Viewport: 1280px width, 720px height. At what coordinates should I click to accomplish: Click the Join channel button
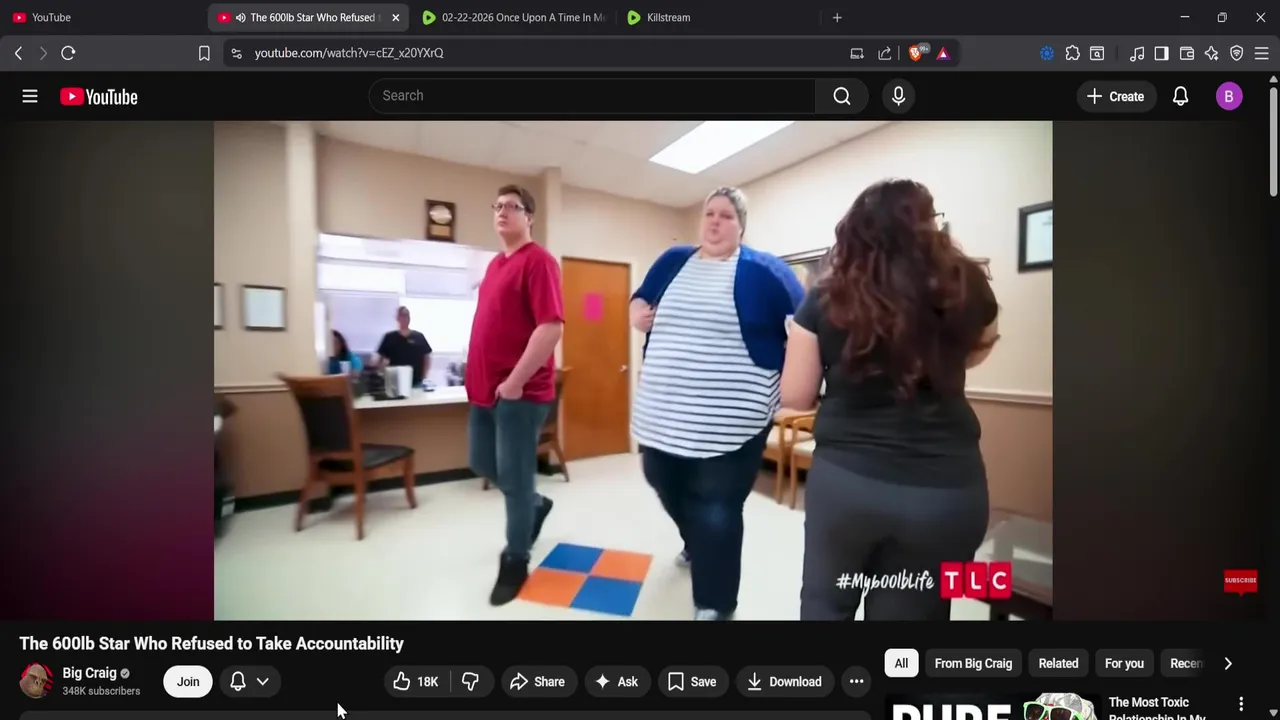tap(188, 682)
